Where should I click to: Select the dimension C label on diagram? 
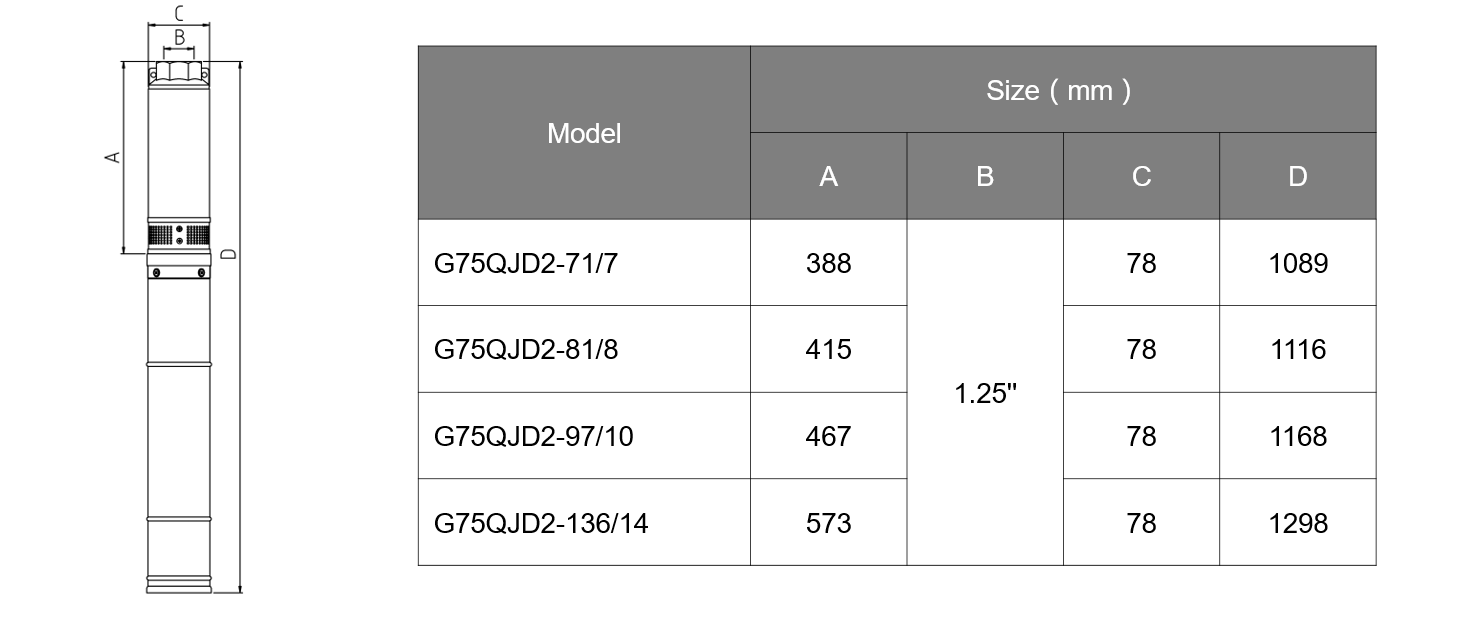click(x=178, y=13)
